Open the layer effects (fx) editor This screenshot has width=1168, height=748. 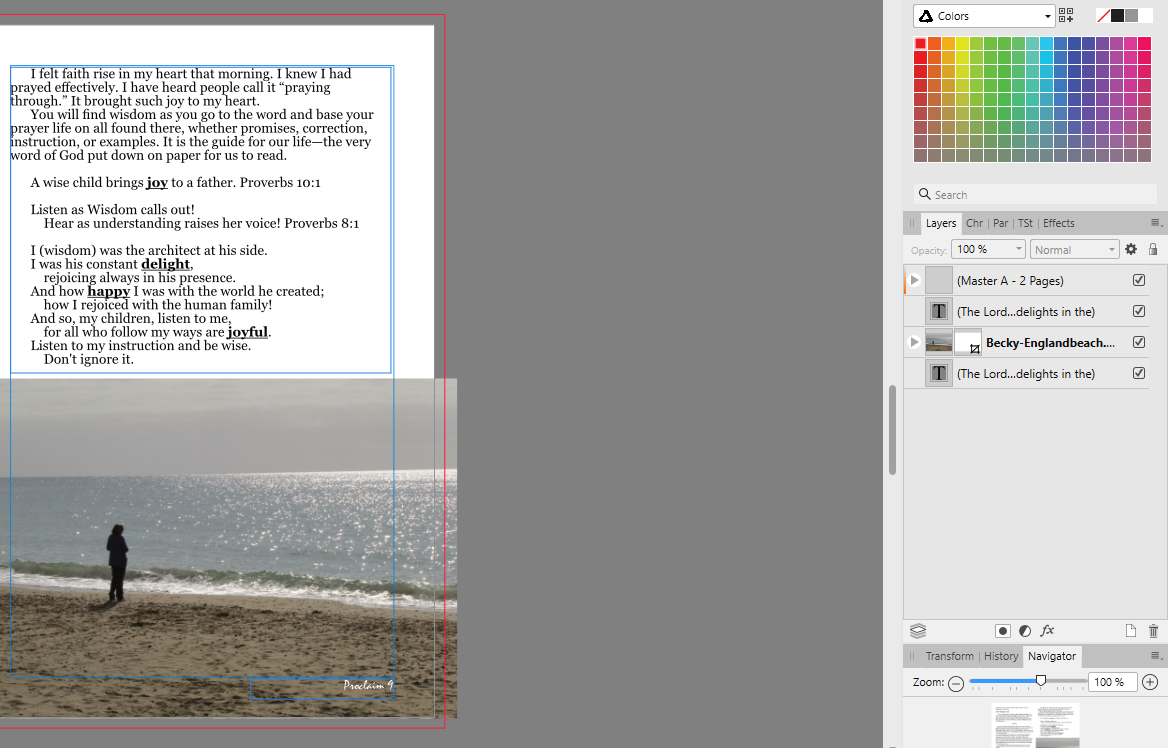click(x=1047, y=631)
